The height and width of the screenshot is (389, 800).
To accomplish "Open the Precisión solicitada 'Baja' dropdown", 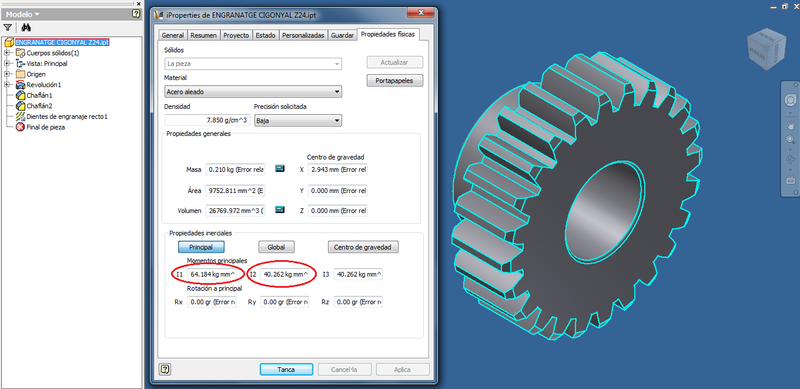I will point(298,121).
